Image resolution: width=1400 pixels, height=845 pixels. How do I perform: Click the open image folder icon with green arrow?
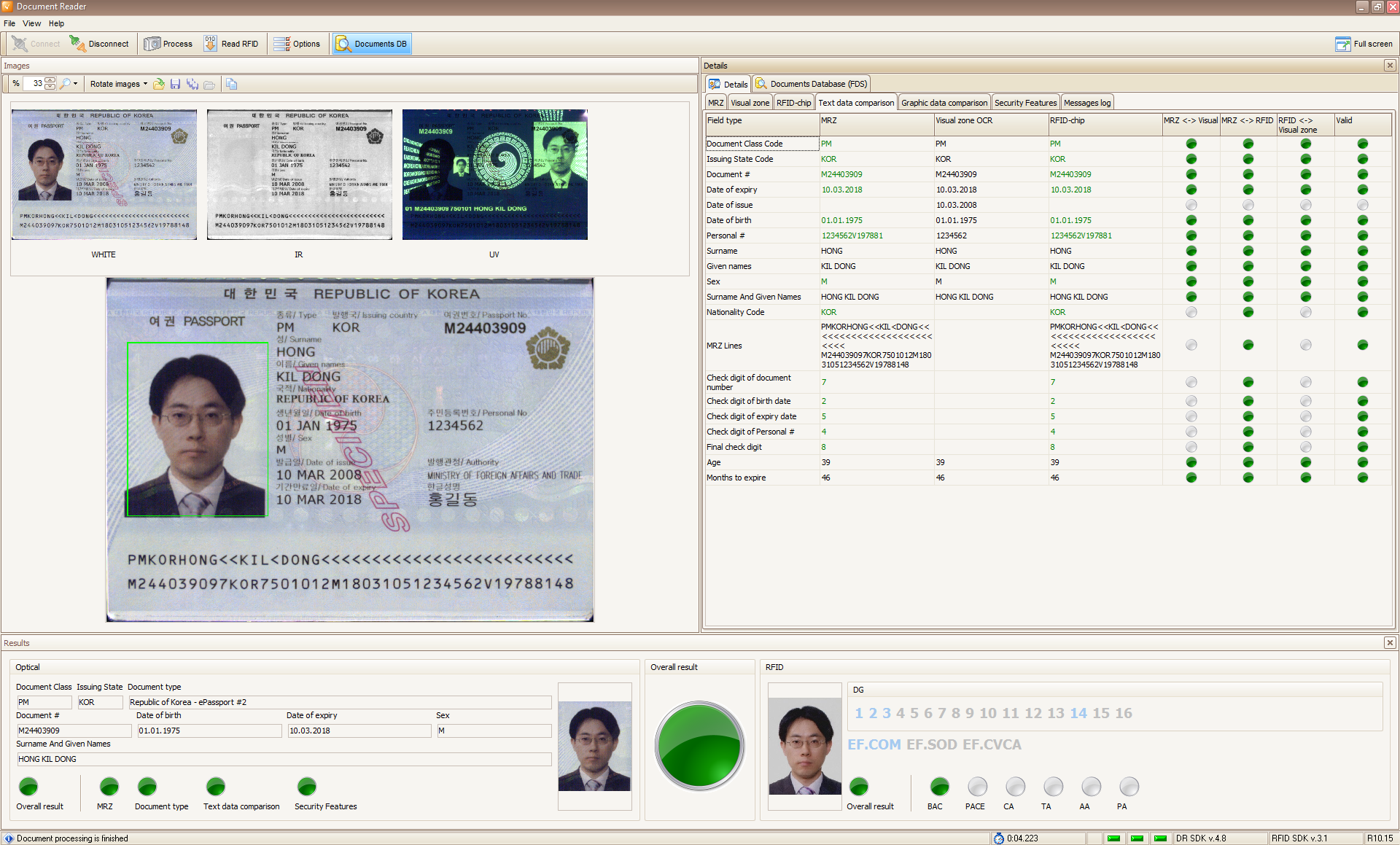[x=158, y=84]
